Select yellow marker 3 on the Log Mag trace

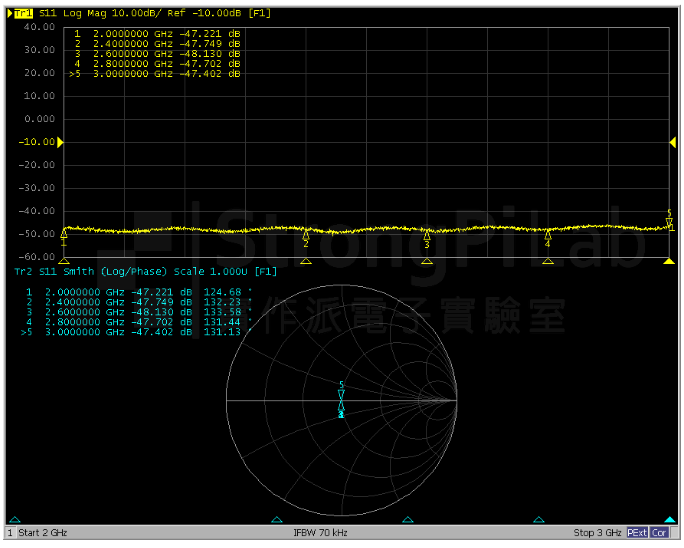(x=427, y=240)
